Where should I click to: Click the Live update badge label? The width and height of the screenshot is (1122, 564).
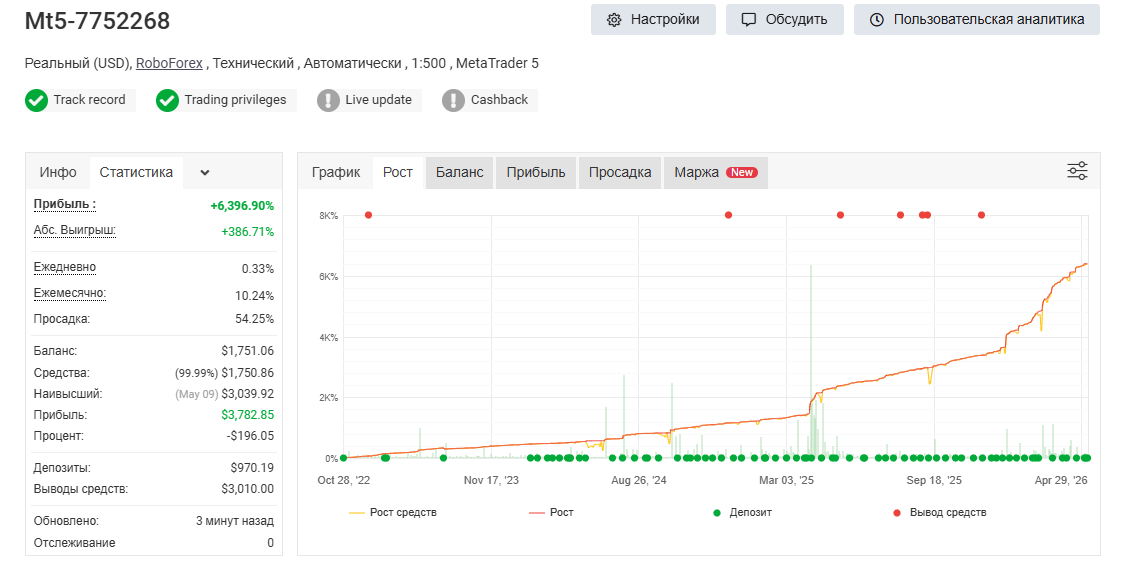point(379,99)
